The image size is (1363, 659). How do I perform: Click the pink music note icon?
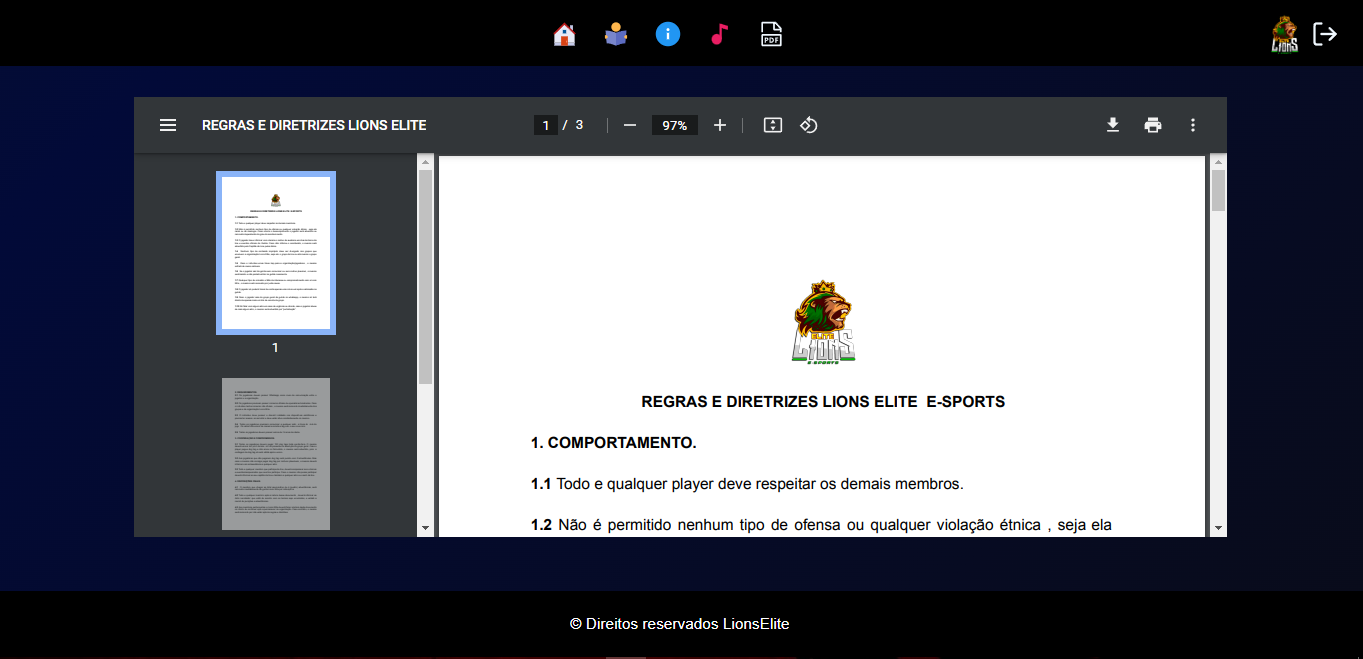click(x=719, y=33)
